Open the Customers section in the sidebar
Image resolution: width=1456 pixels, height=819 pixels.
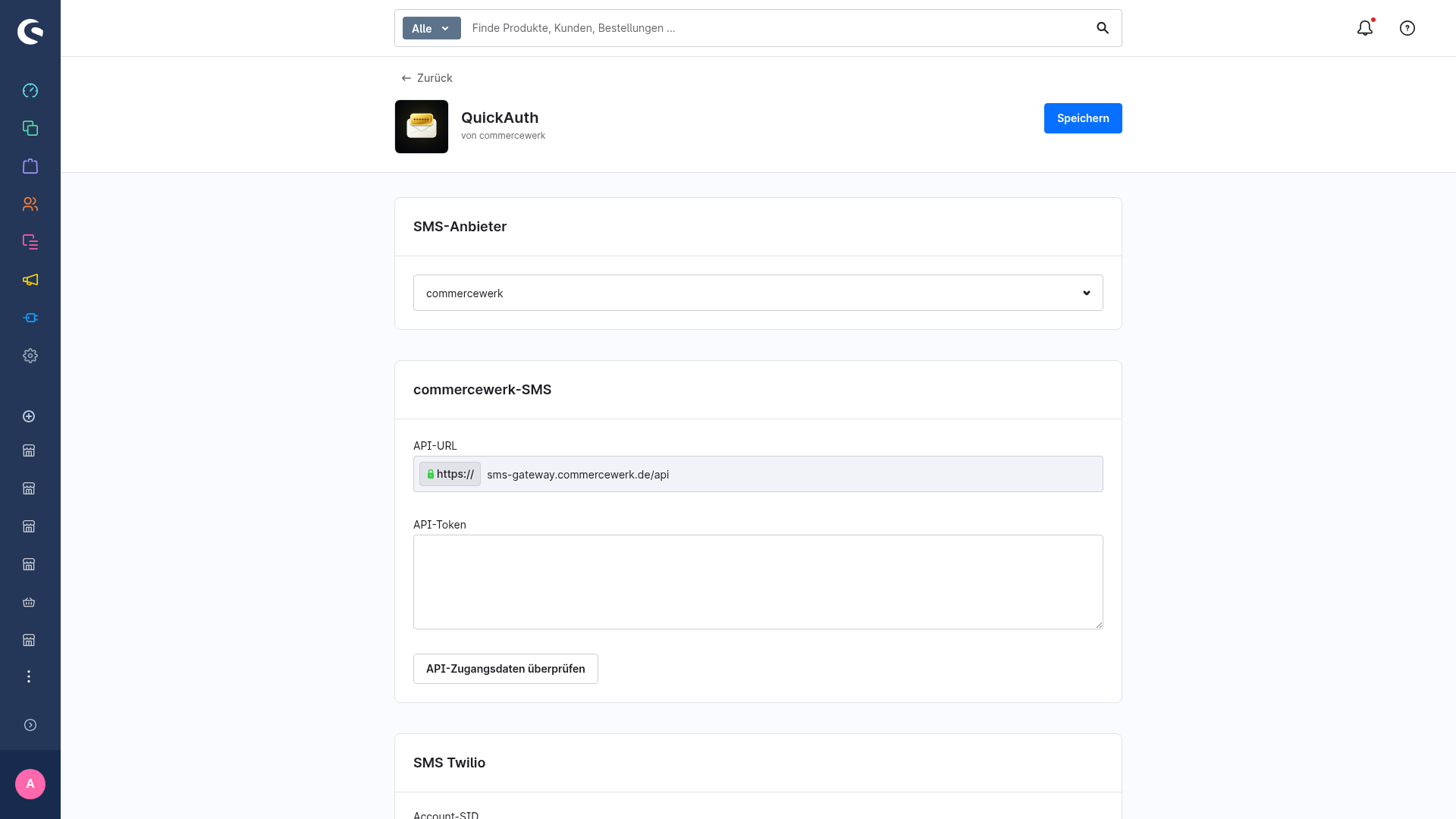[x=30, y=204]
